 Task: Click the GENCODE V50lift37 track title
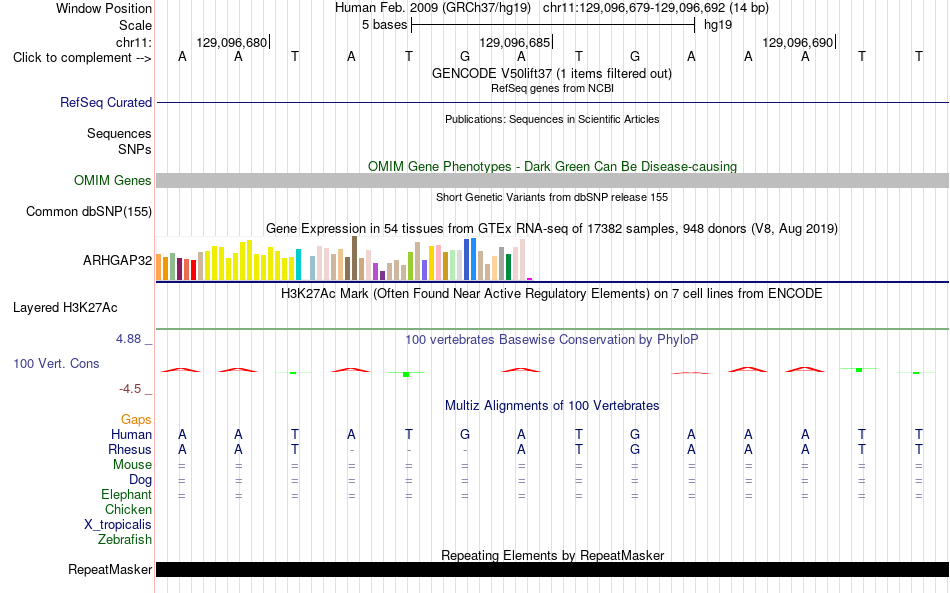[551, 73]
